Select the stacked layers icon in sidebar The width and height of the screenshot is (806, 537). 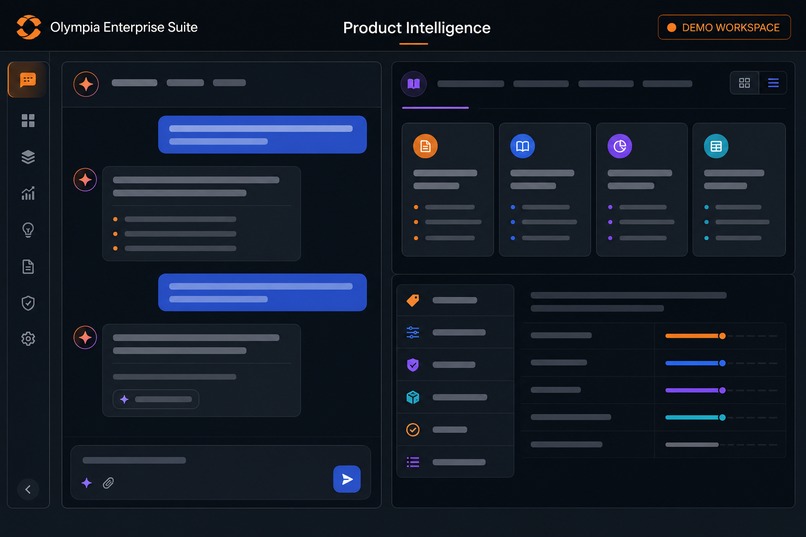(28, 157)
